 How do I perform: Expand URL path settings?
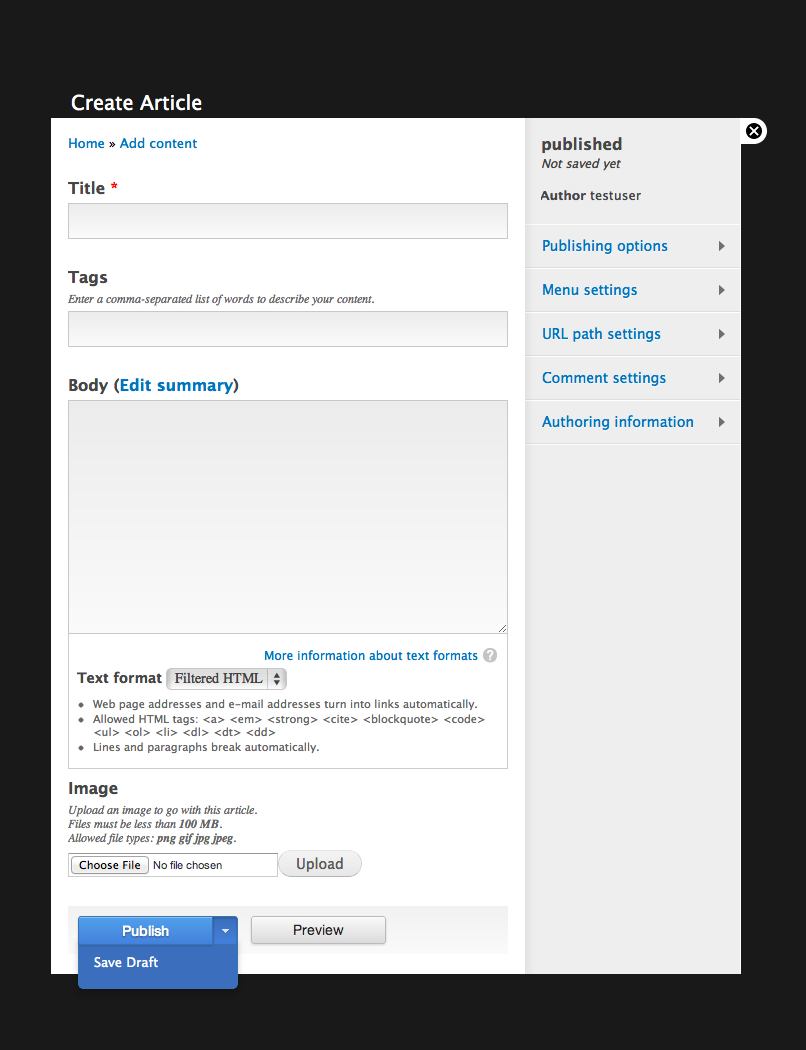(600, 333)
